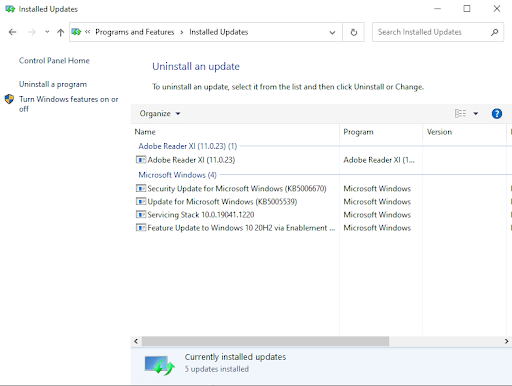Click the horizontal scrollbar thumb

[x=265, y=341]
